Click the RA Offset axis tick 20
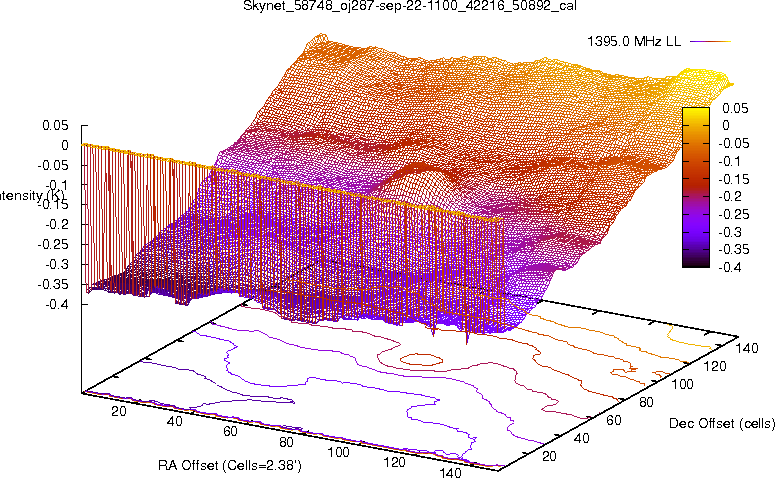This screenshot has width=775, height=478. coord(119,411)
